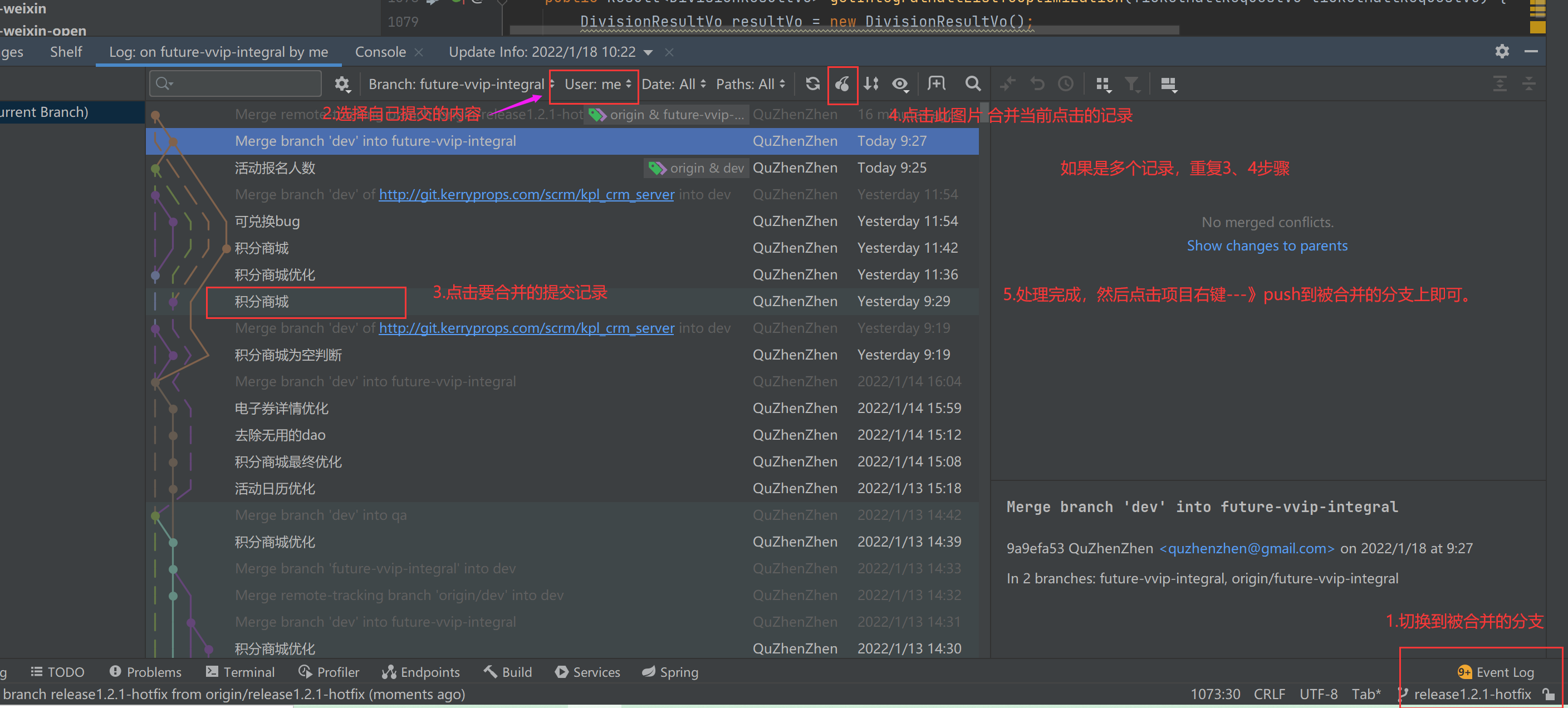Viewport: 1568px width, 708px height.
Task: Close the Console tab
Action: click(x=419, y=53)
